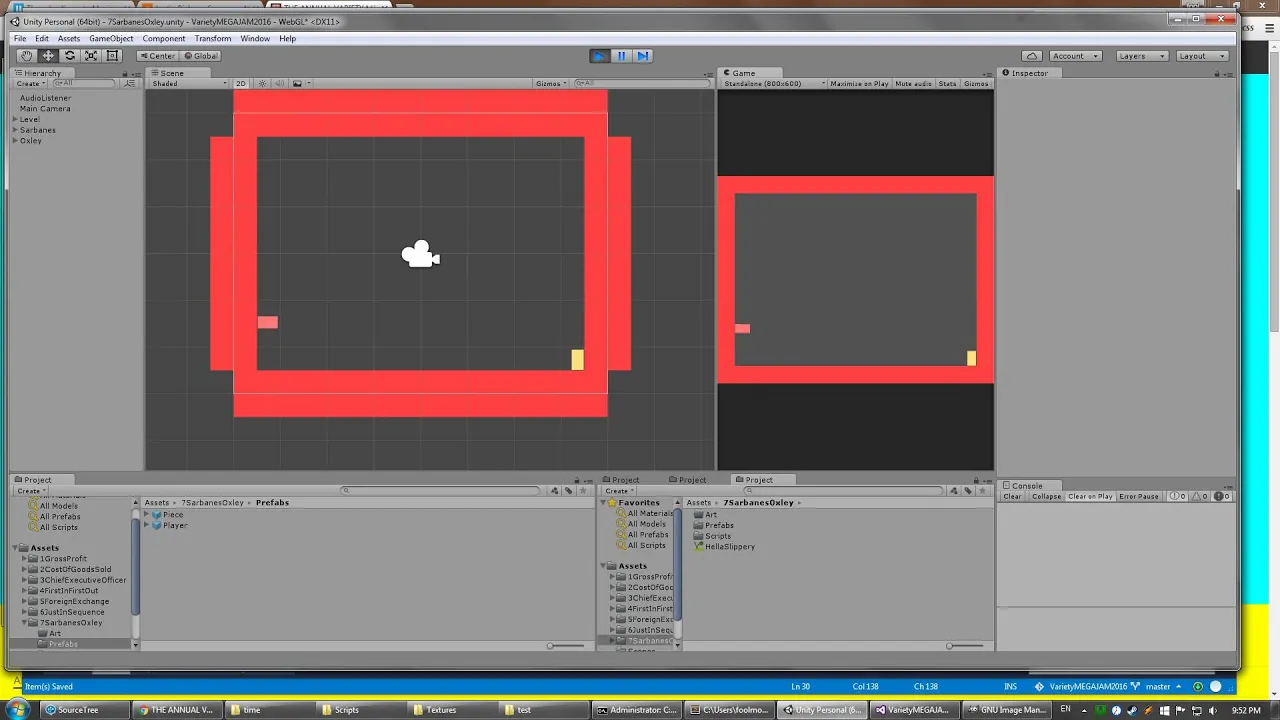Expand the Oxley object in Hierarchy
The height and width of the screenshot is (720, 1280).
point(15,141)
